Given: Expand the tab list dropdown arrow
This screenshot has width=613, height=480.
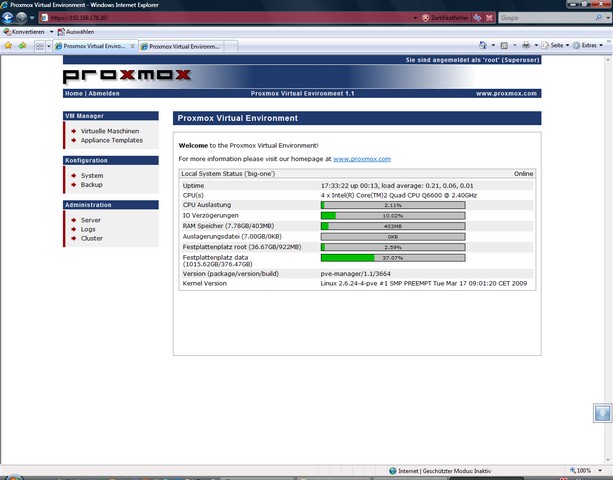Looking at the screenshot, I should (49, 47).
